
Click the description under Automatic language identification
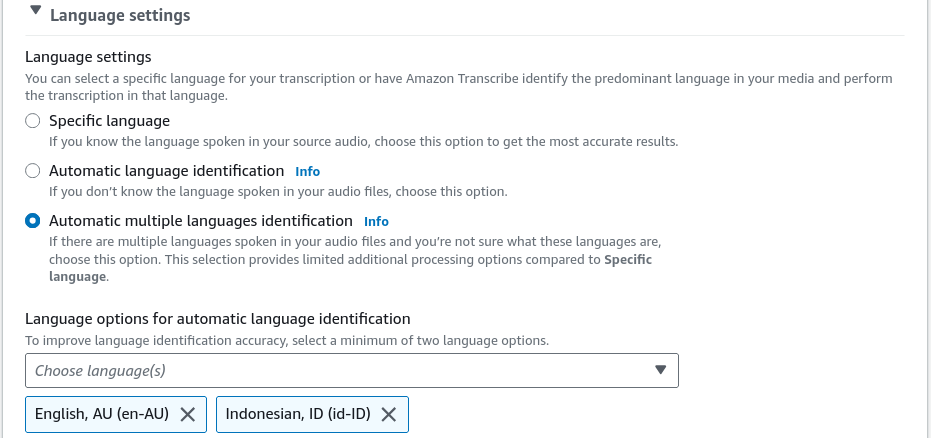pos(278,192)
